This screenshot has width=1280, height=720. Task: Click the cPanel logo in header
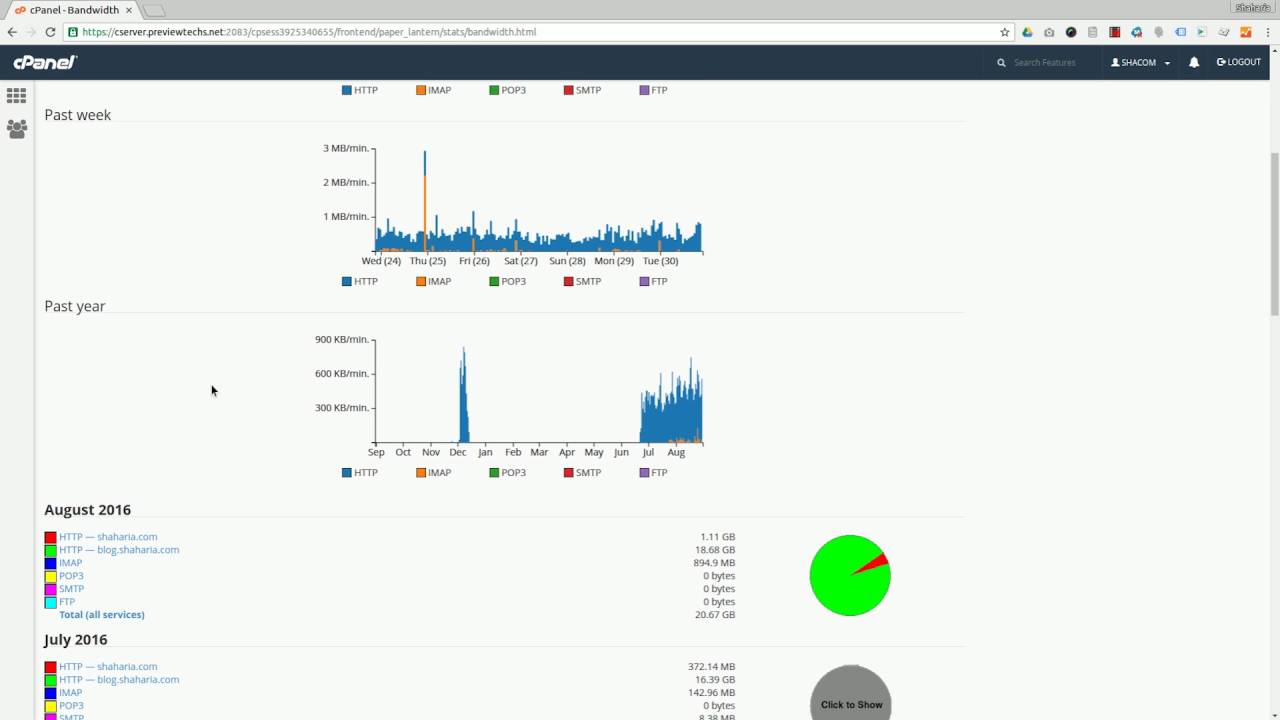coord(45,62)
